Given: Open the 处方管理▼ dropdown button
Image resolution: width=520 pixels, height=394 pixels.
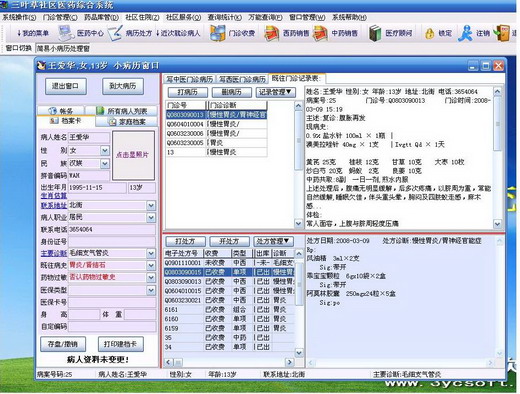Looking at the screenshot, I should point(273,241).
